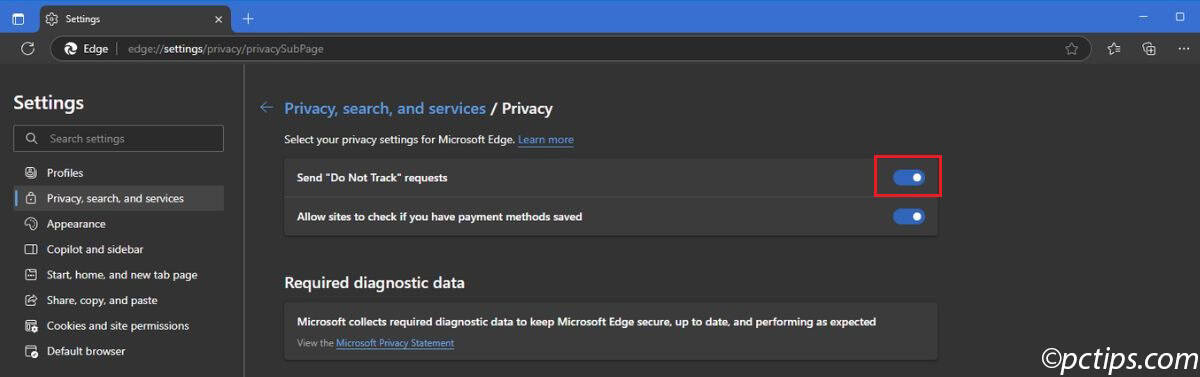This screenshot has width=1200, height=377.
Task: Click the Cookies and site permissions icon
Action: [31, 325]
